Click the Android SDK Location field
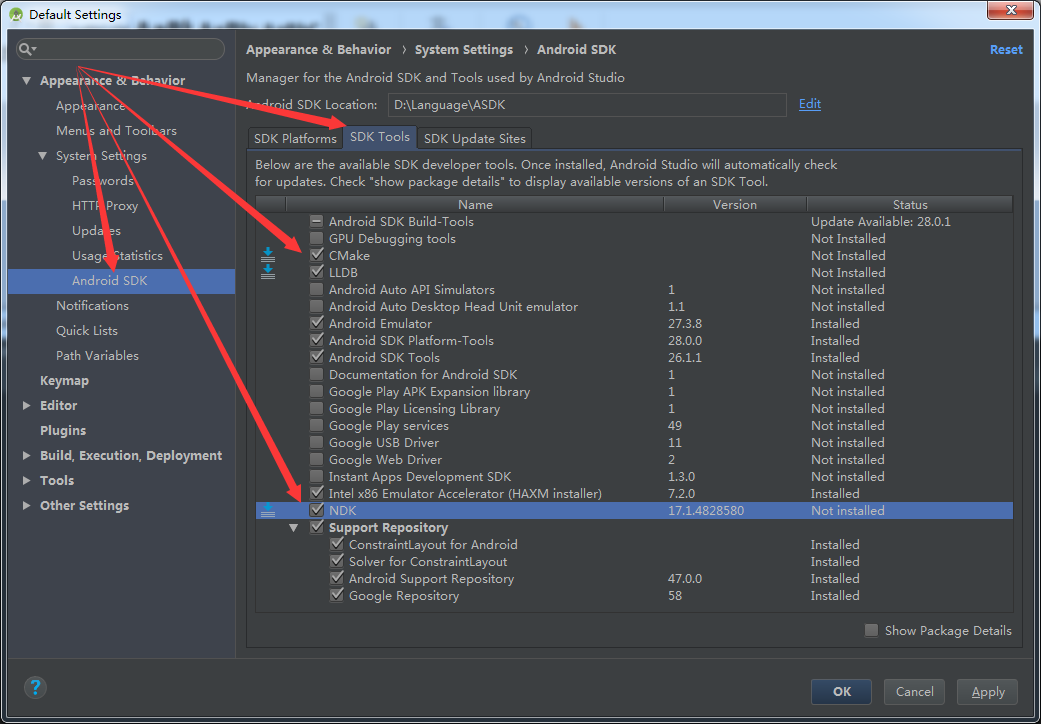 (587, 105)
